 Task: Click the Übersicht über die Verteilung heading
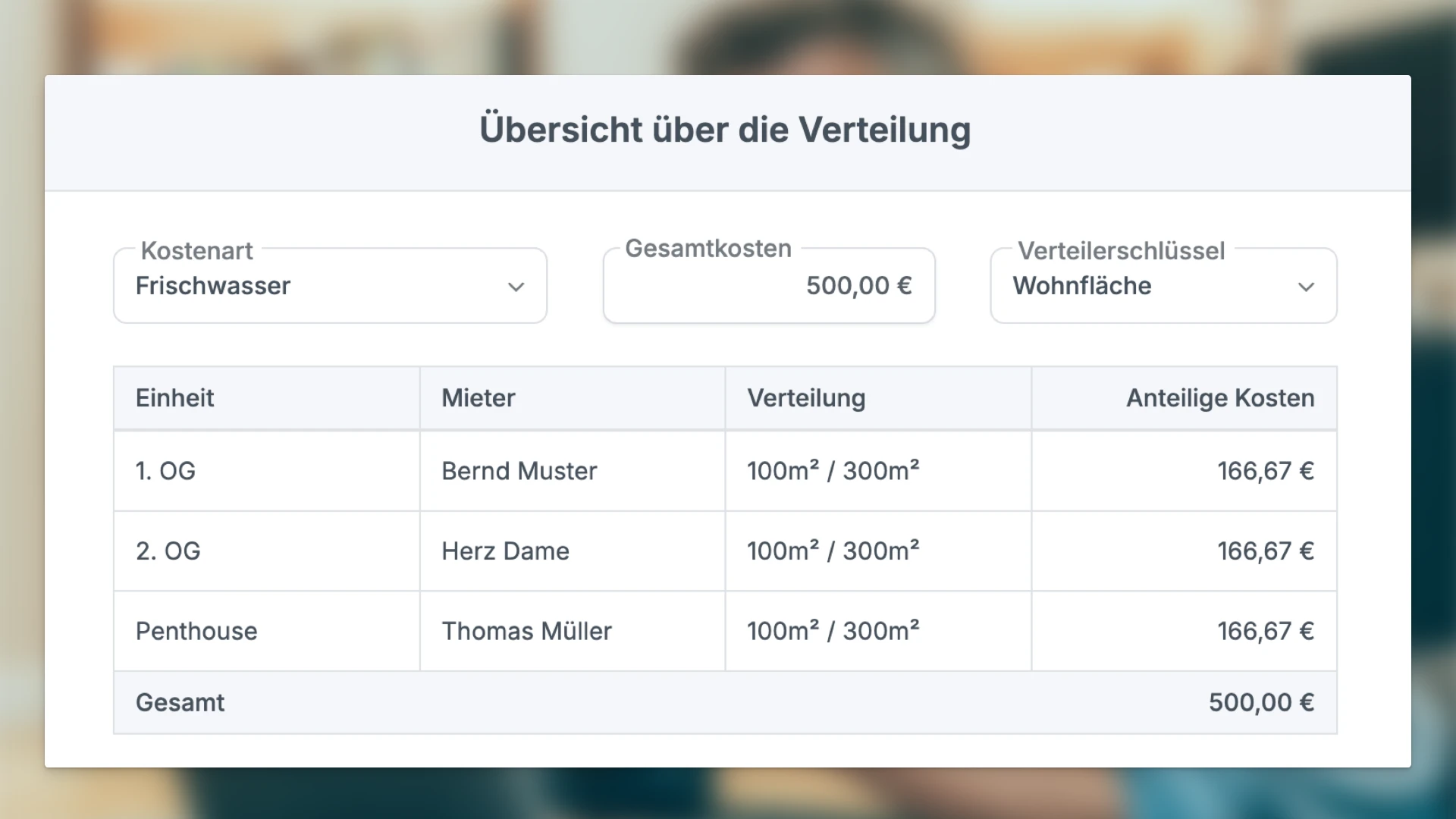point(725,130)
